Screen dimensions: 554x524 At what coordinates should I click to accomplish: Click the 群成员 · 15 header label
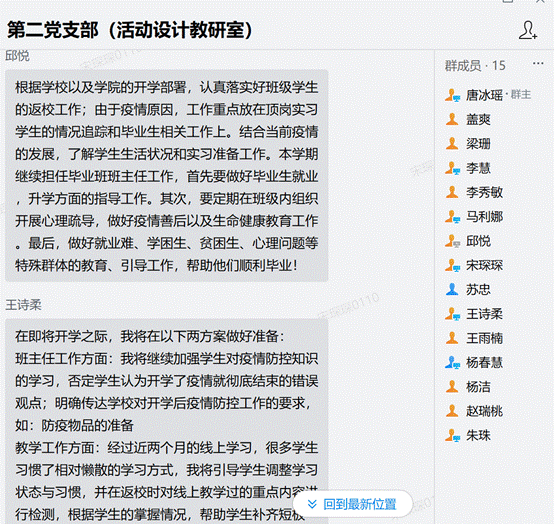[475, 66]
